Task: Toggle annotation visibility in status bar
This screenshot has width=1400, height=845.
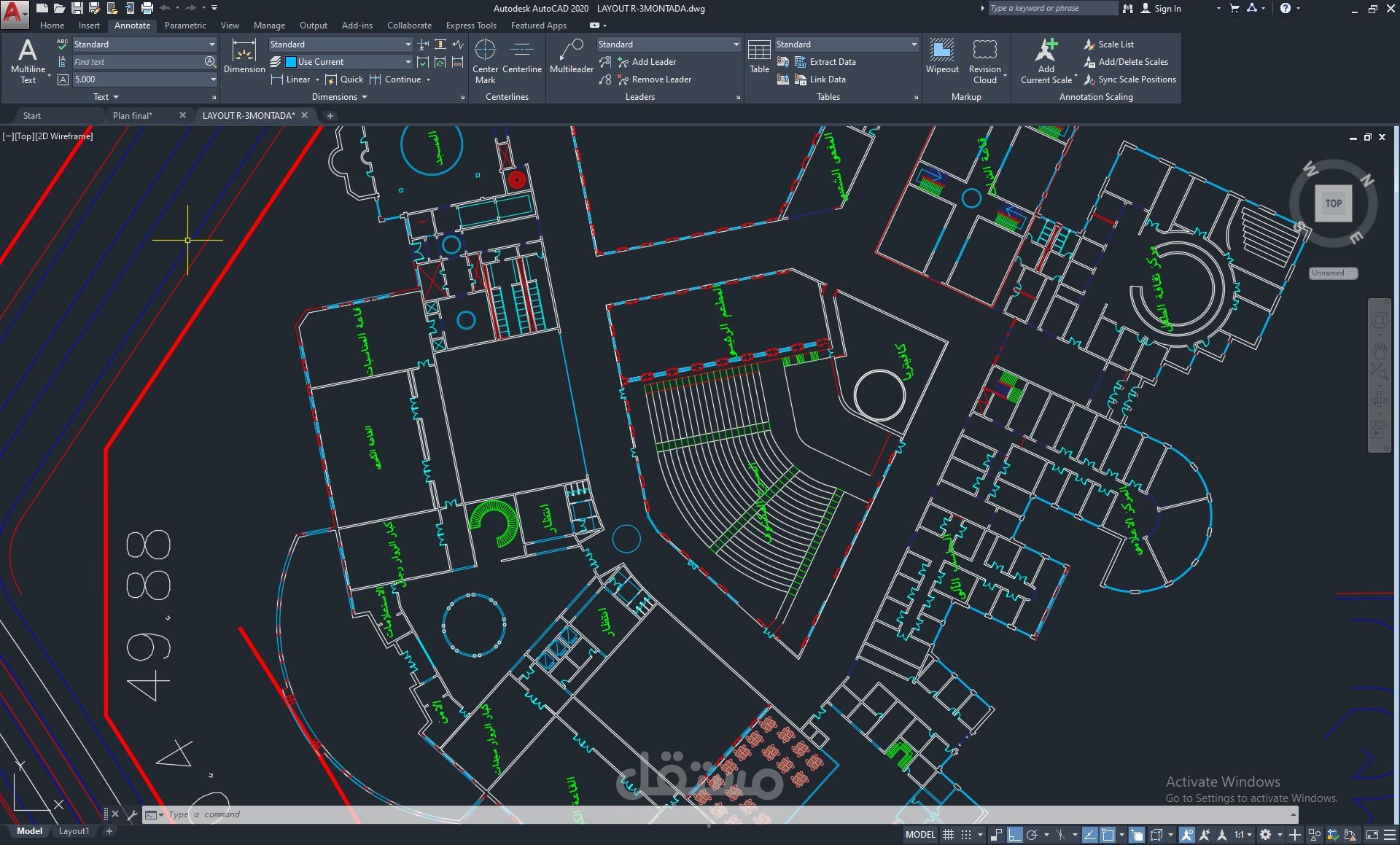Action: tap(1188, 835)
